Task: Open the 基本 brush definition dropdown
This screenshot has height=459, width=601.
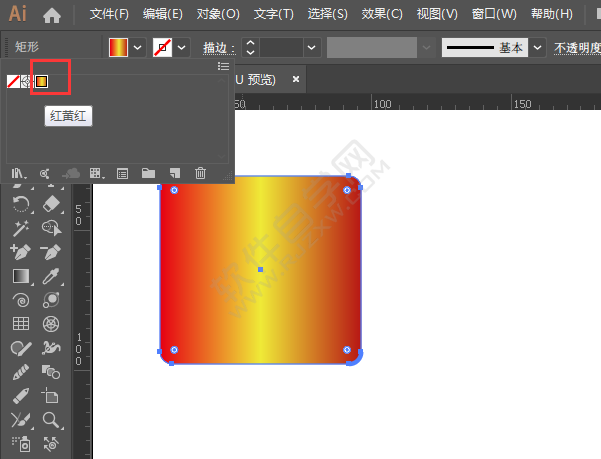Action: (x=538, y=48)
